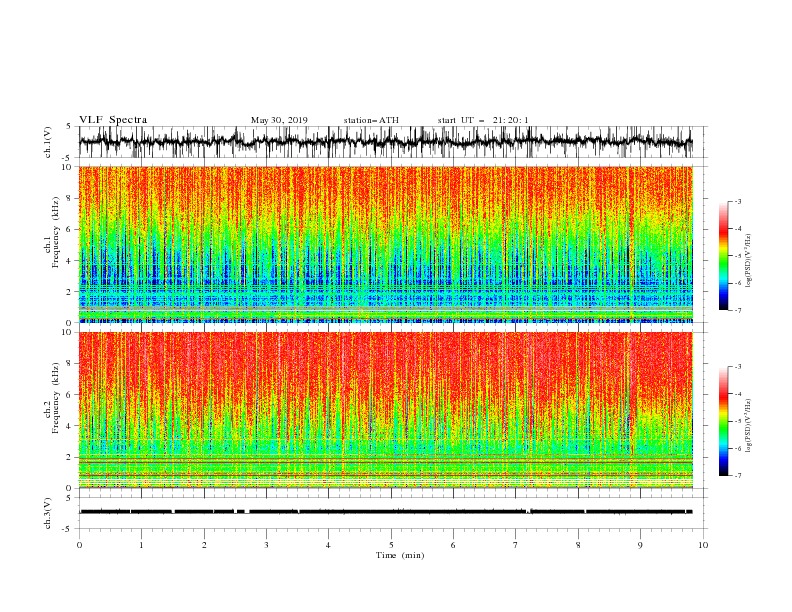The width and height of the screenshot is (792, 612).
Task: Click the 'VLF Spectra' title text
Action: (113, 120)
